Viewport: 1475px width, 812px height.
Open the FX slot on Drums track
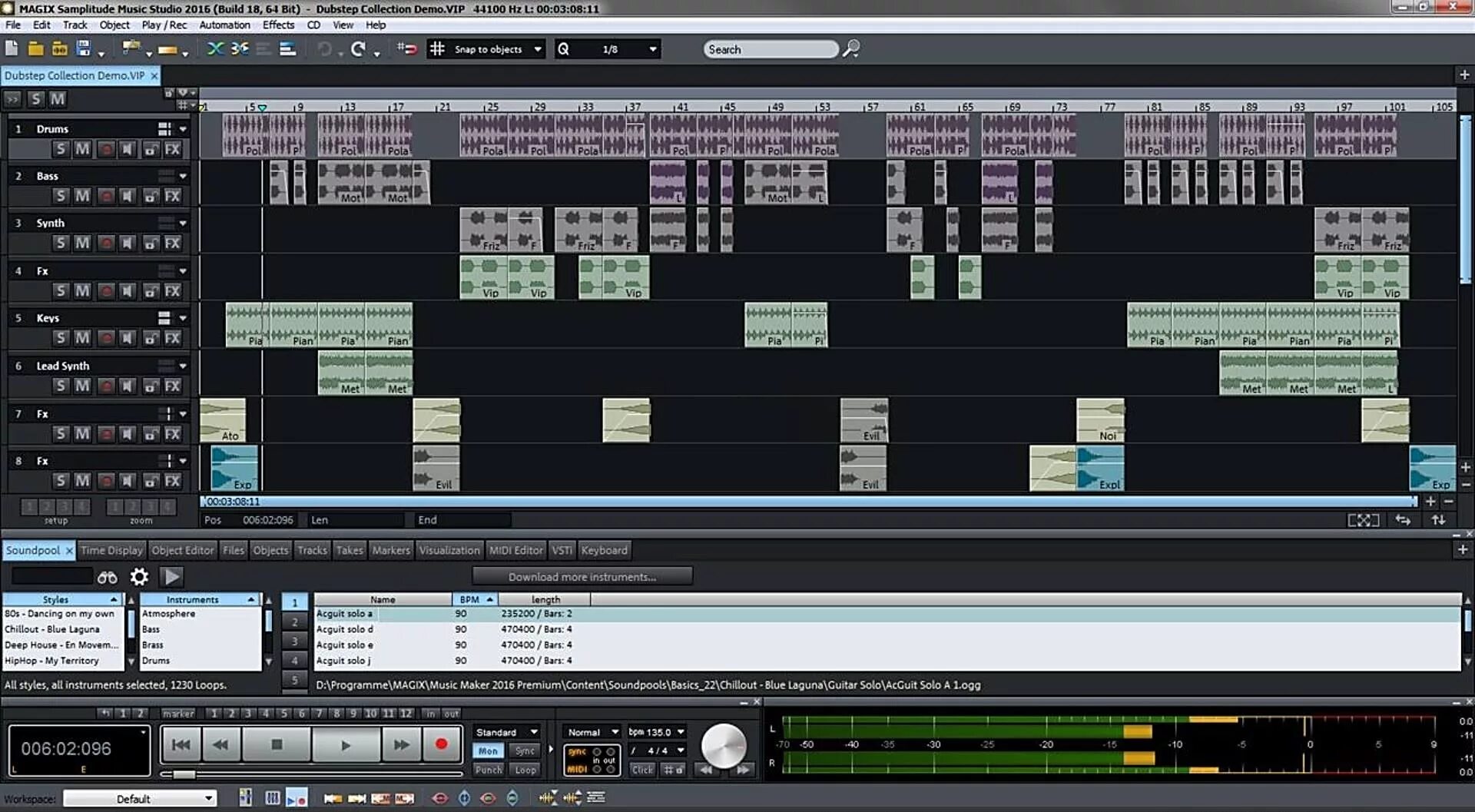pos(173,150)
